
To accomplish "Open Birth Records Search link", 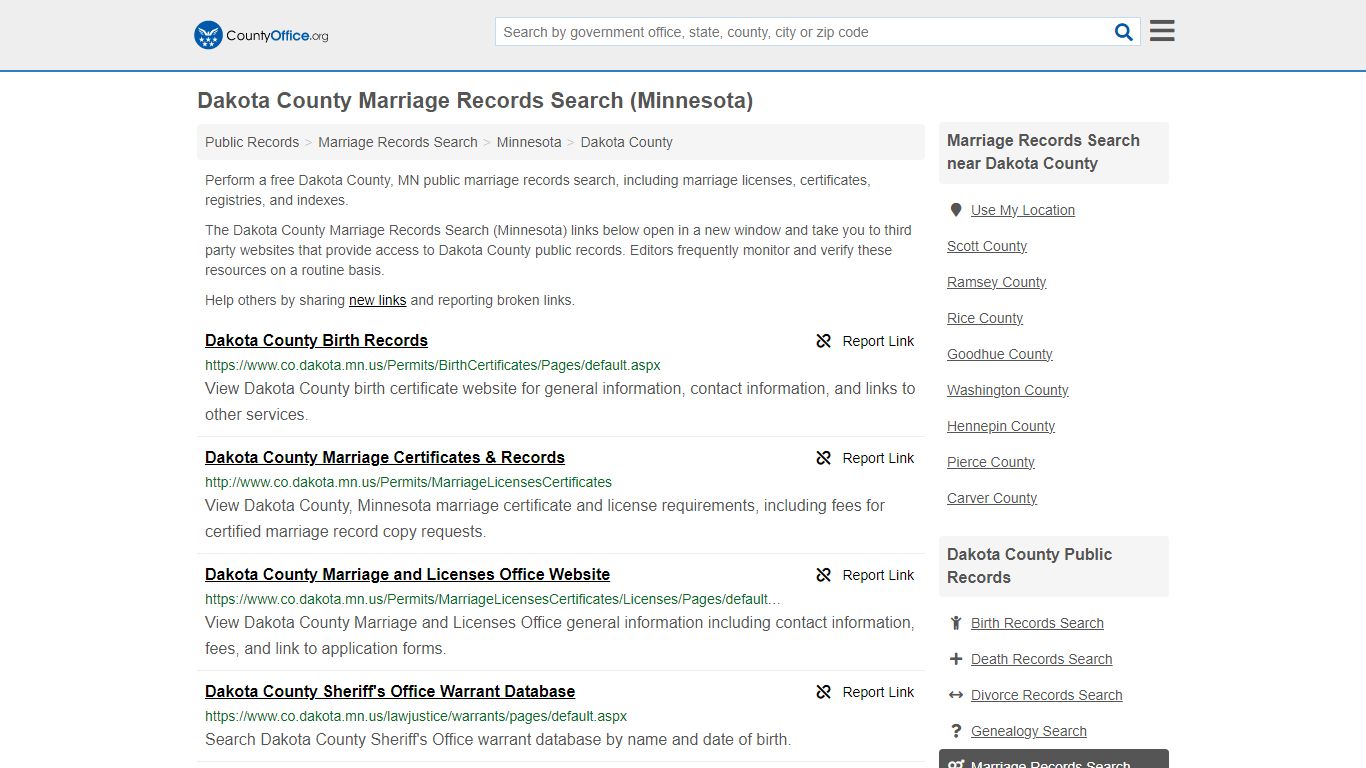I will [x=1037, y=623].
